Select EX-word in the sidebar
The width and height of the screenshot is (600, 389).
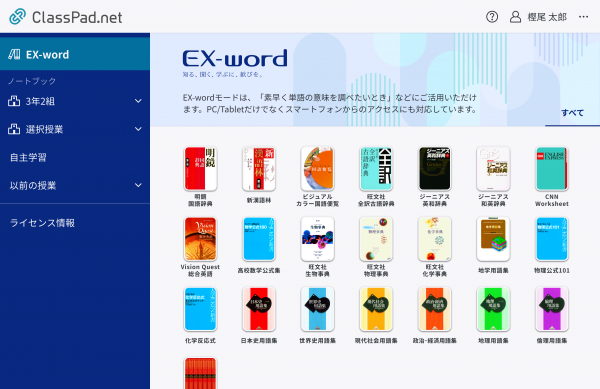click(x=75, y=54)
